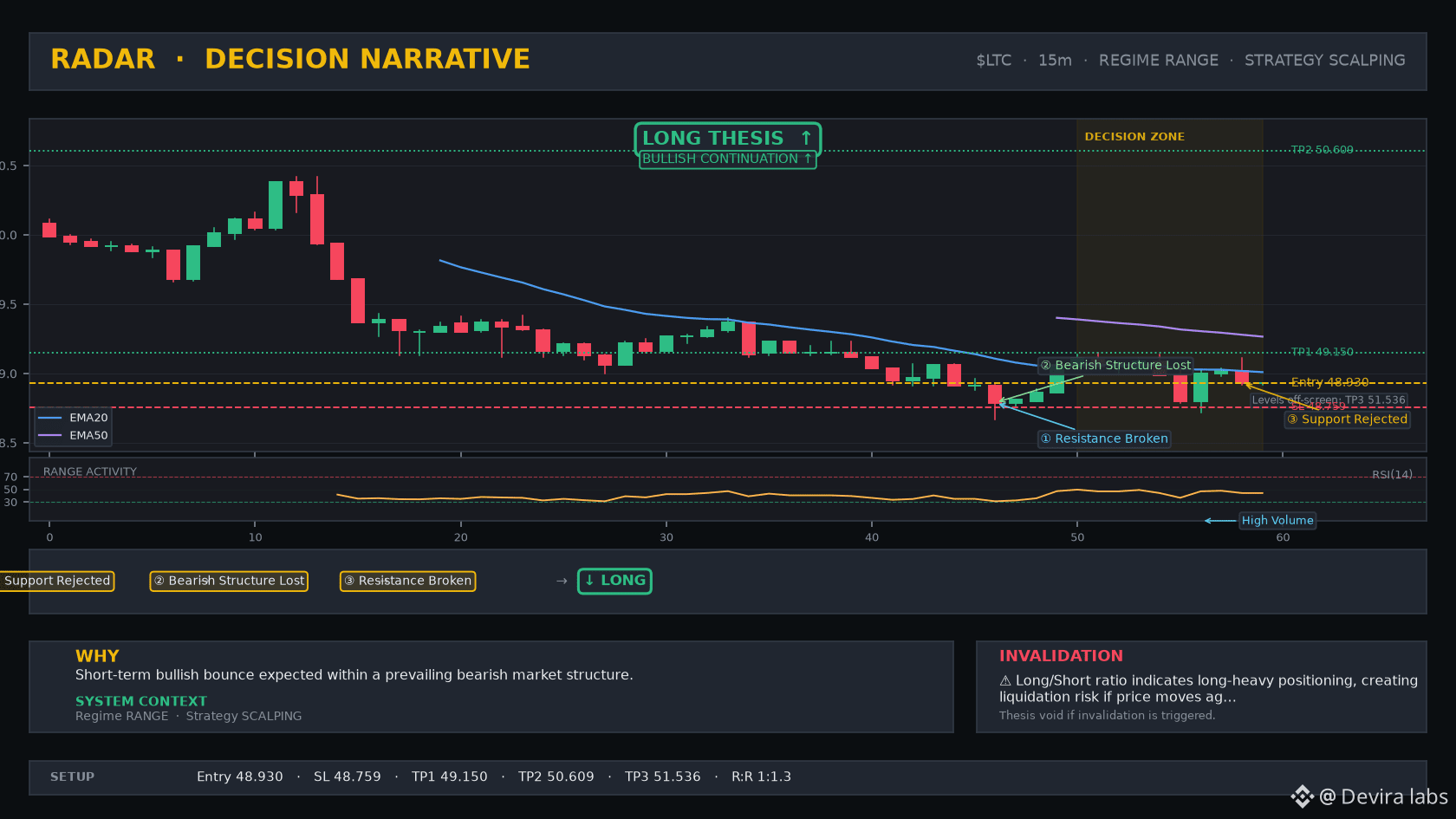The height and width of the screenshot is (819, 1456).
Task: Click the EMA20 blue line legend swatch
Action: click(x=50, y=418)
